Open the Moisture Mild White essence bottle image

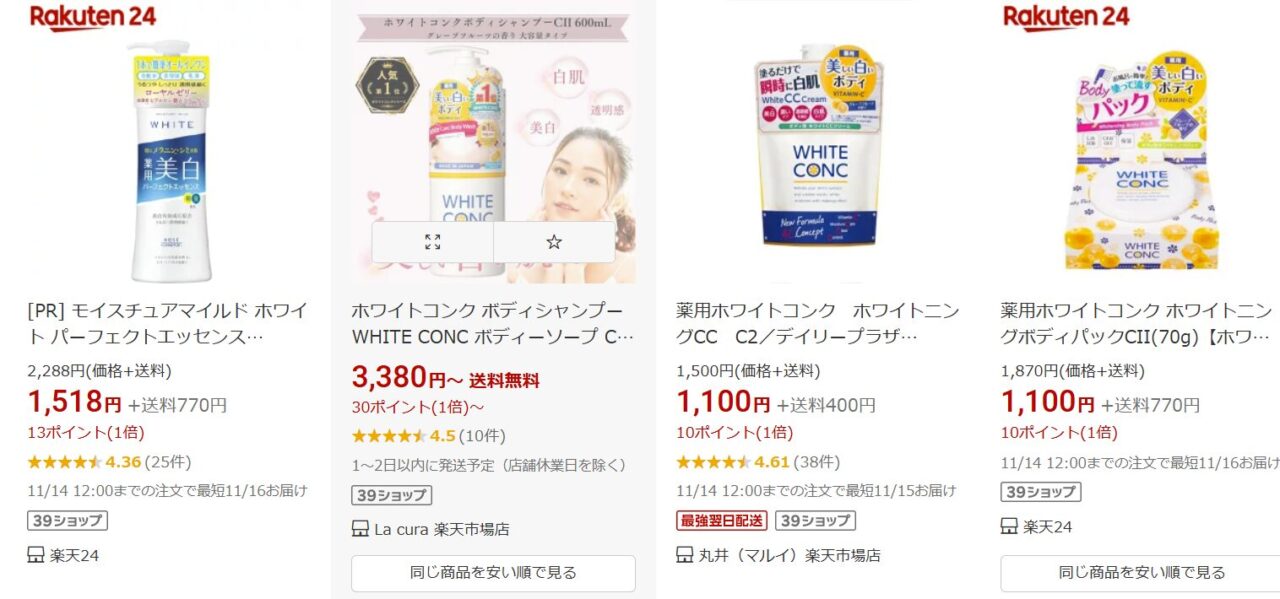168,160
